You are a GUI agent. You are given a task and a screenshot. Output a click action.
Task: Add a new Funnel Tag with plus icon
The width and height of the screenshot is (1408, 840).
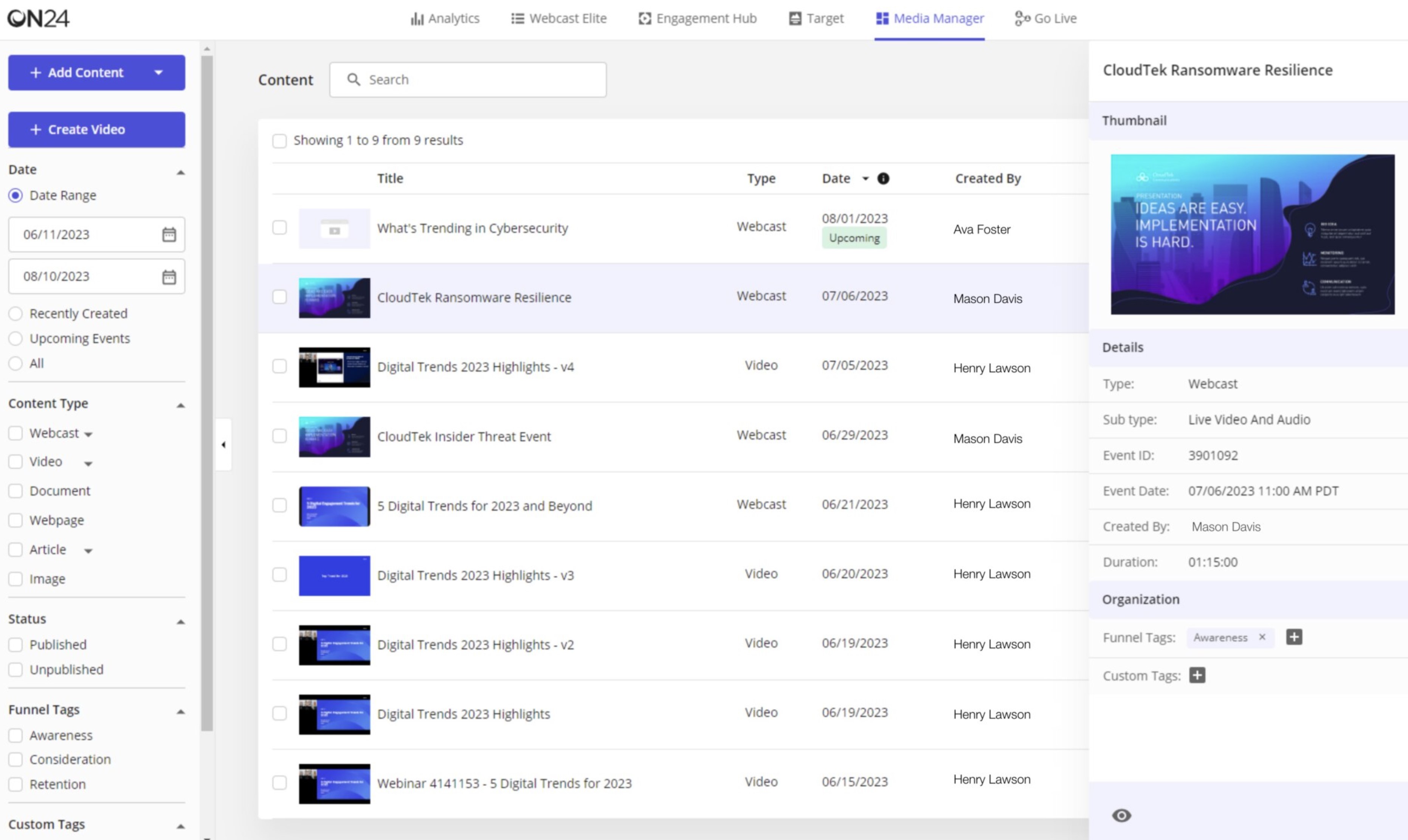pos(1294,637)
